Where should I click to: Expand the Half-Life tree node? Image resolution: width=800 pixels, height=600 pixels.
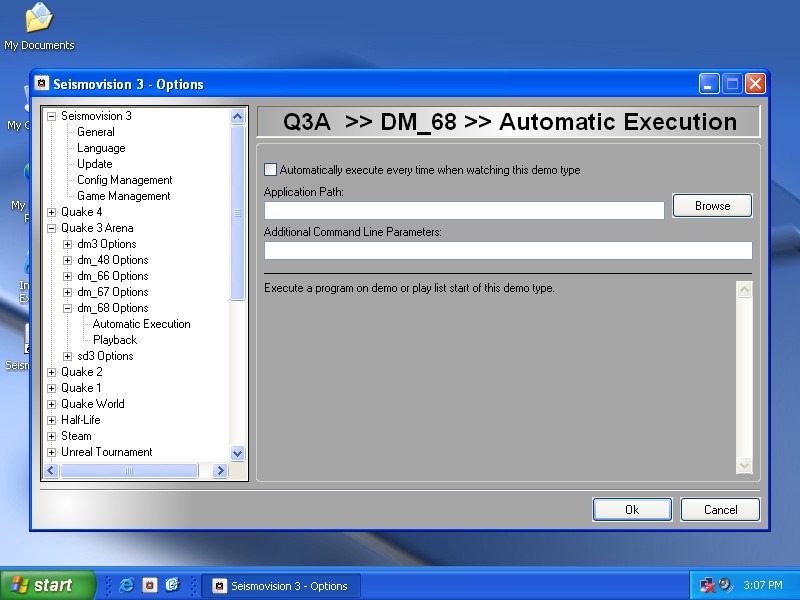tap(52, 420)
